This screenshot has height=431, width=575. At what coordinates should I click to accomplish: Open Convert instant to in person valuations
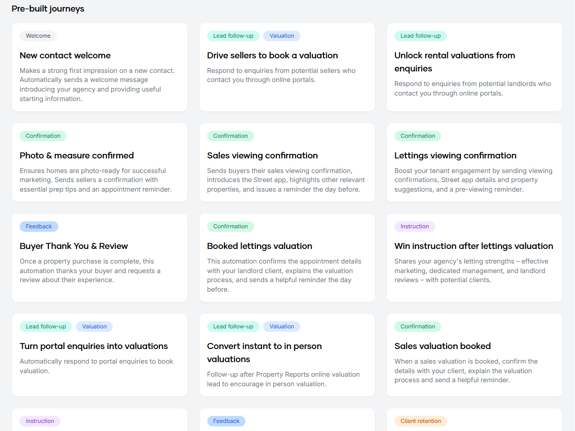[x=287, y=355]
